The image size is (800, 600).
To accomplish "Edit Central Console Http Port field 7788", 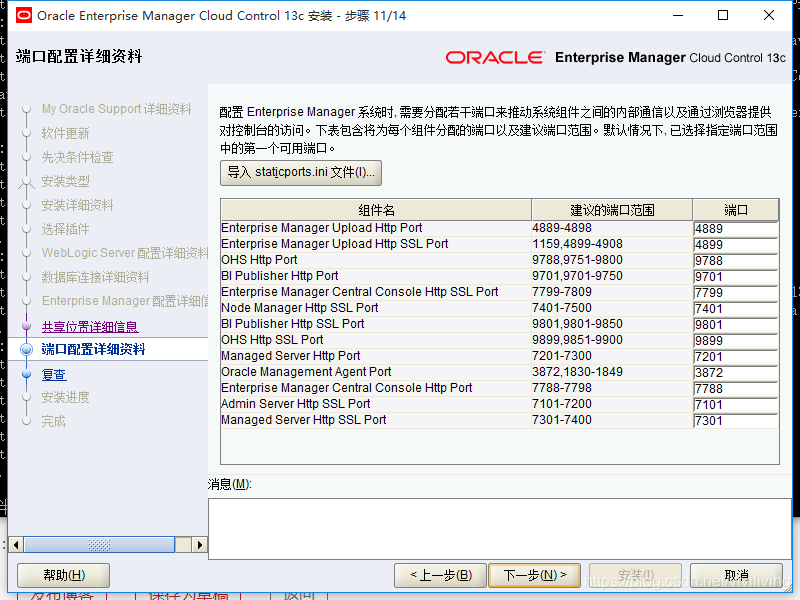I will click(x=736, y=389).
